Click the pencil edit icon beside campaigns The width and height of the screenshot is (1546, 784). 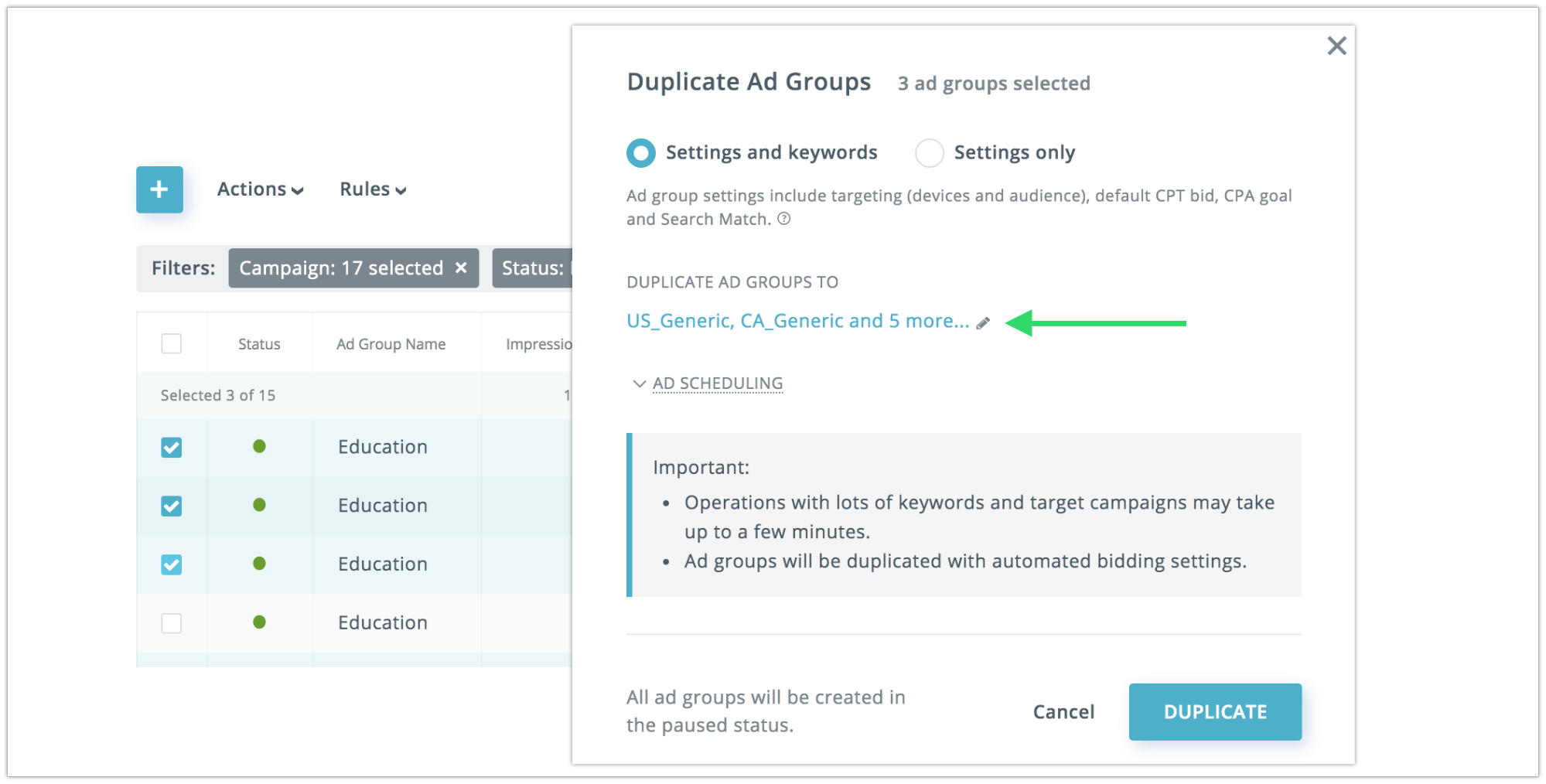point(983,323)
